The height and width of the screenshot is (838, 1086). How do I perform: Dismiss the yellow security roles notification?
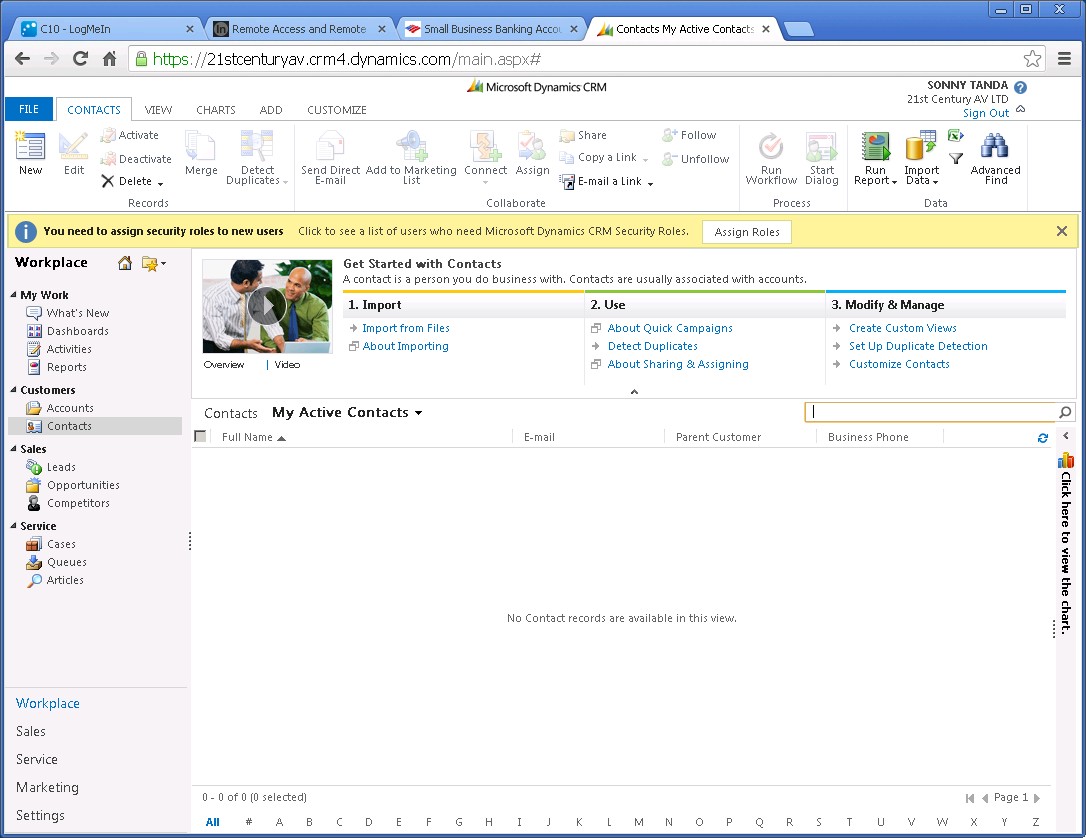[x=1061, y=231]
